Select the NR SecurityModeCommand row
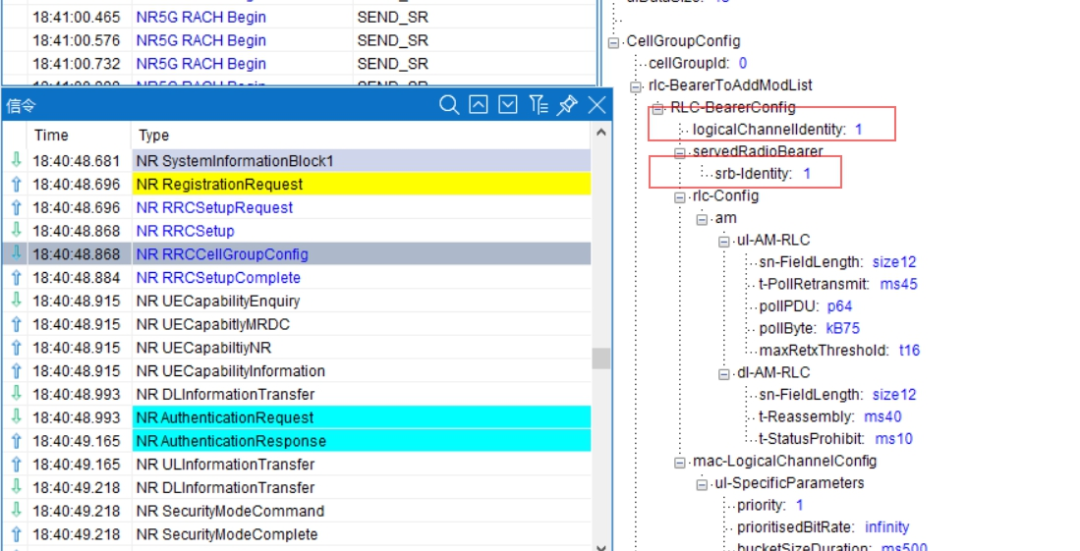 pos(296,511)
